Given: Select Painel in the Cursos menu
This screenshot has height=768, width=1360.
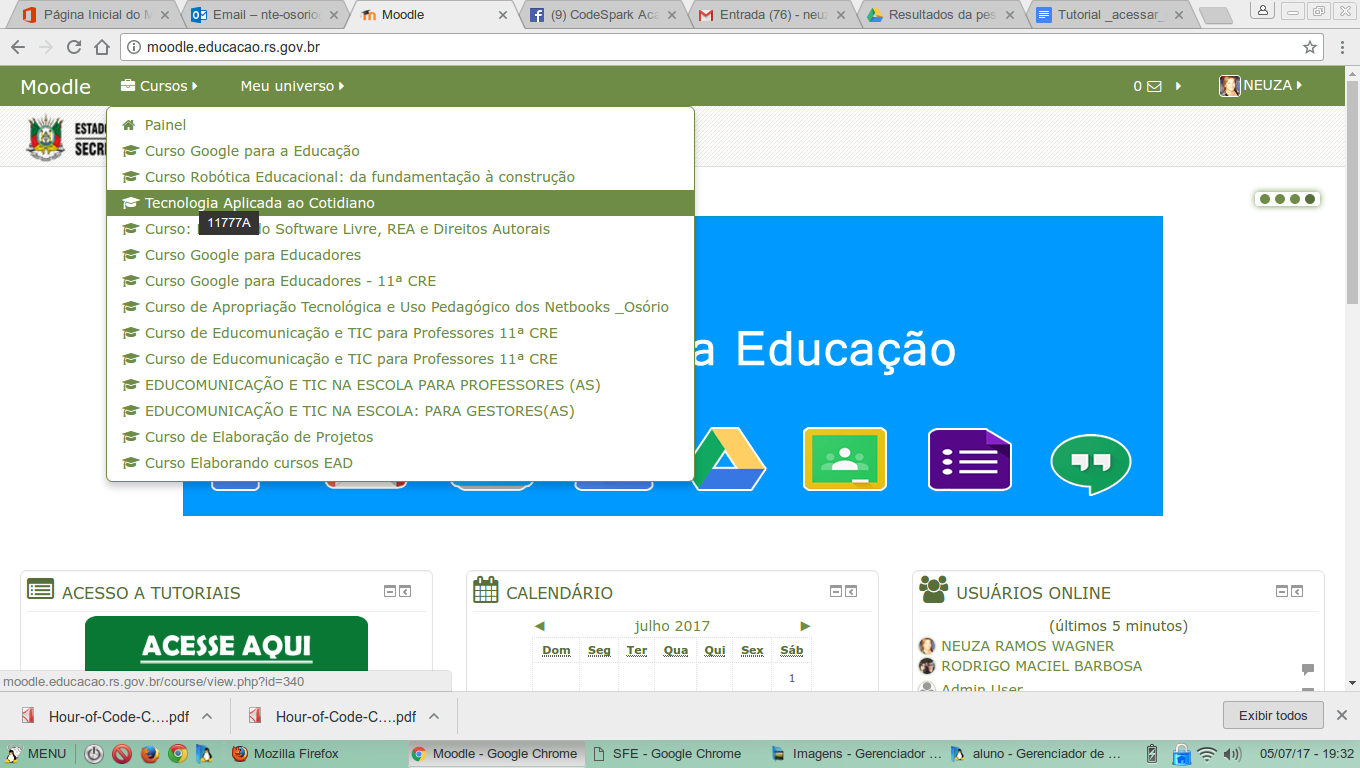Looking at the screenshot, I should [x=400, y=125].
